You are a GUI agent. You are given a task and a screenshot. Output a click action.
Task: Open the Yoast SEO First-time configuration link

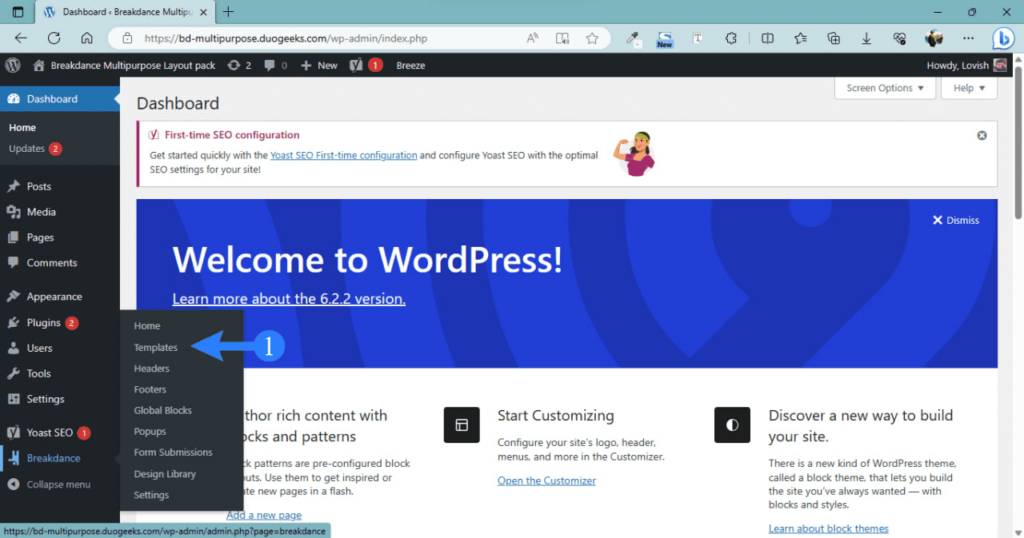344,155
